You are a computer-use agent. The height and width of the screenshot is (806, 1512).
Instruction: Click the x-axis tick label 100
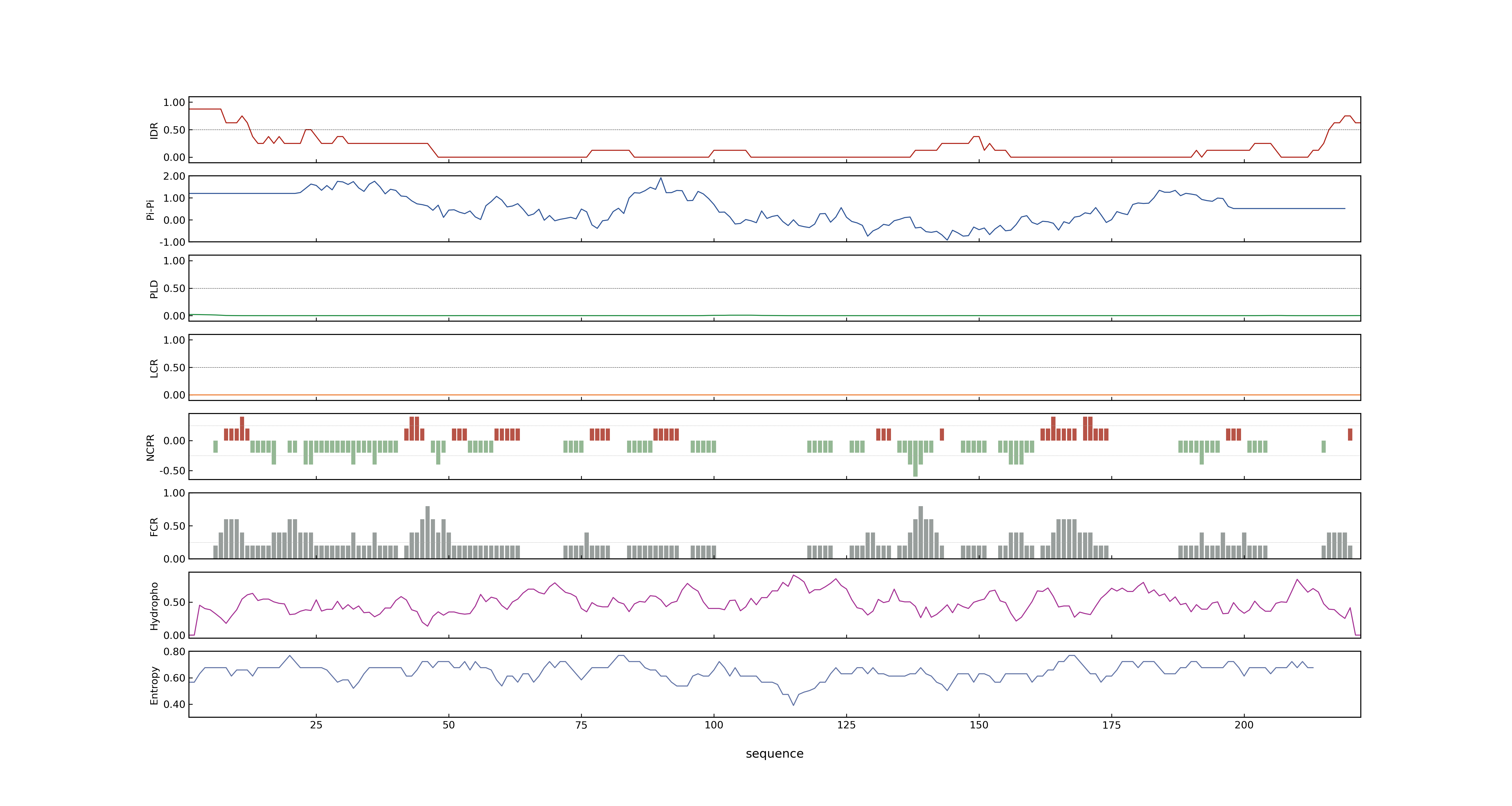[x=714, y=725]
